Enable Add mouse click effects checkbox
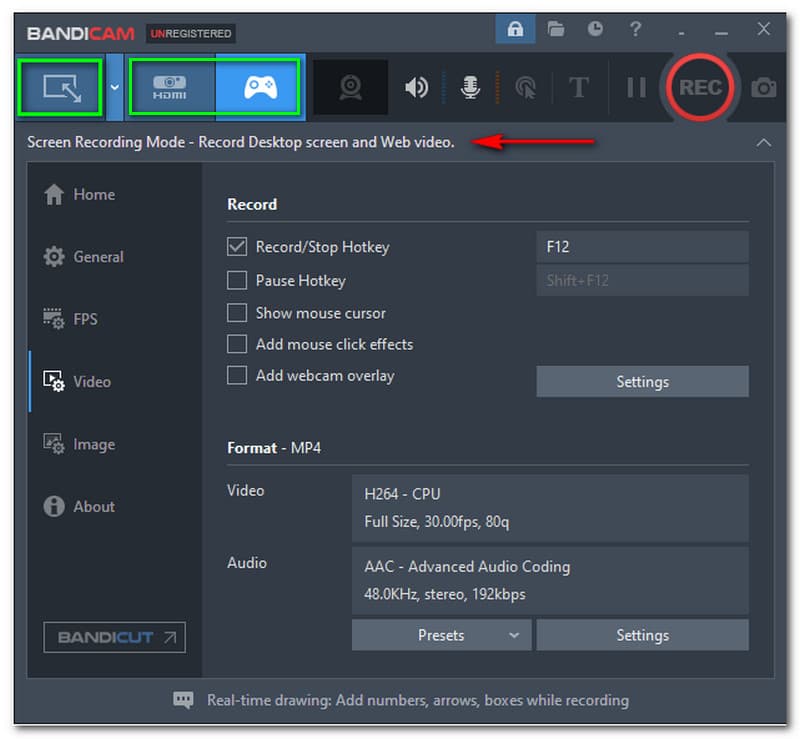 (237, 344)
